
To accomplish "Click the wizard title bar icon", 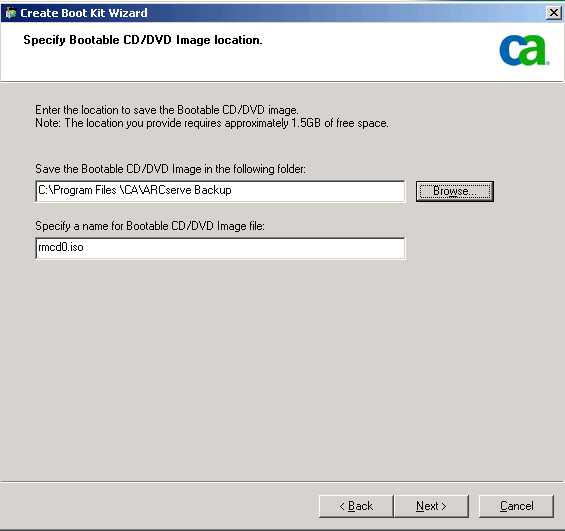I will 10,13.
